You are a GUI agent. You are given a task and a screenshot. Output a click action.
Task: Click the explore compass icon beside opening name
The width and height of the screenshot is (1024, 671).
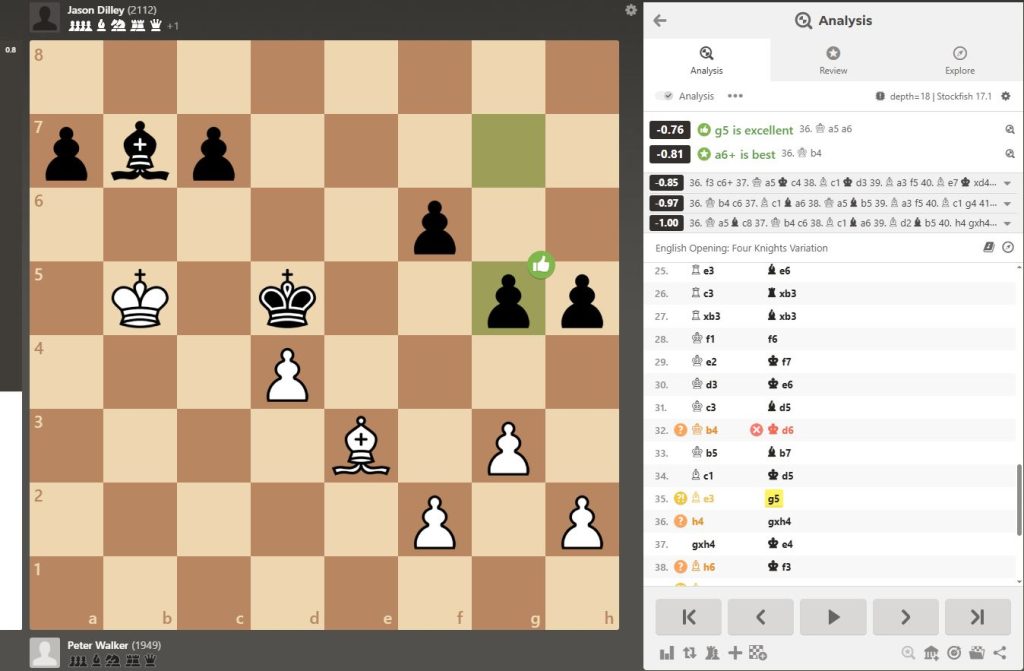click(x=1008, y=248)
